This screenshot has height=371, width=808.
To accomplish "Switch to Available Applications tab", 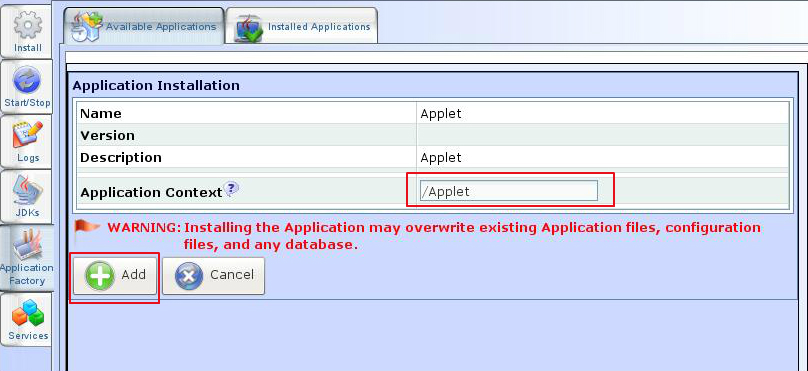I will click(144, 26).
